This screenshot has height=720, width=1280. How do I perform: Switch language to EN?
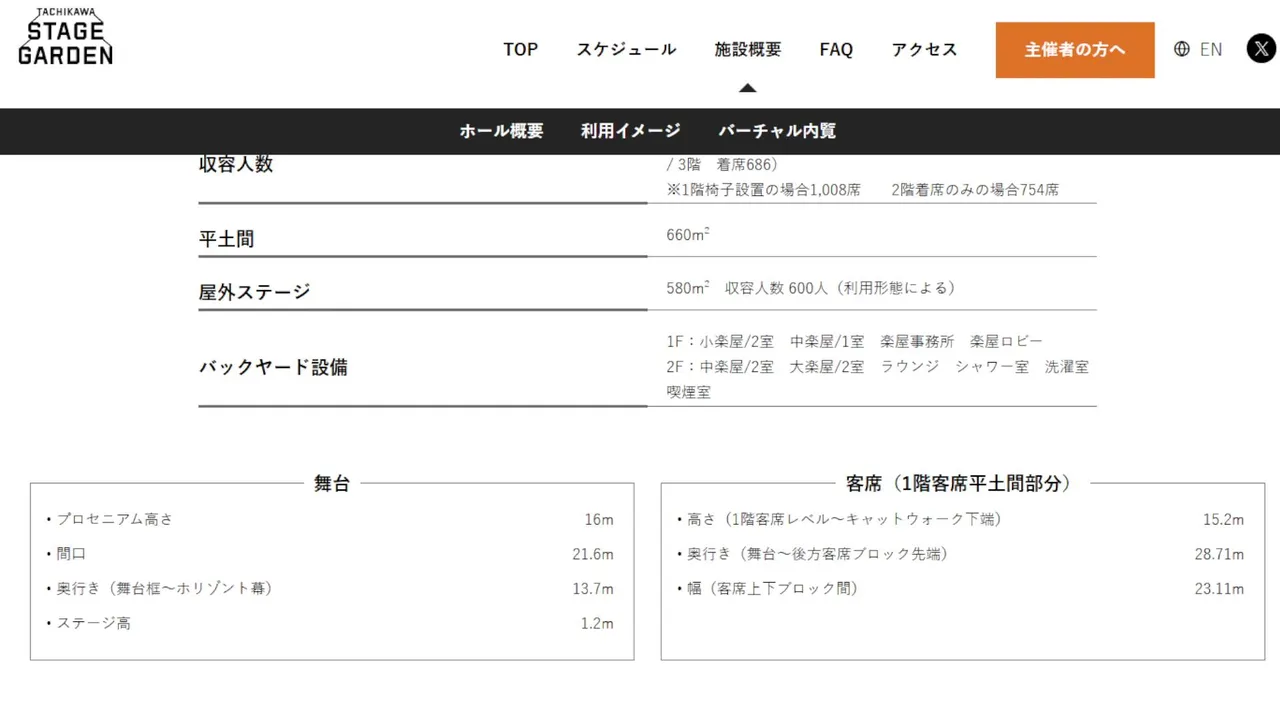1211,49
